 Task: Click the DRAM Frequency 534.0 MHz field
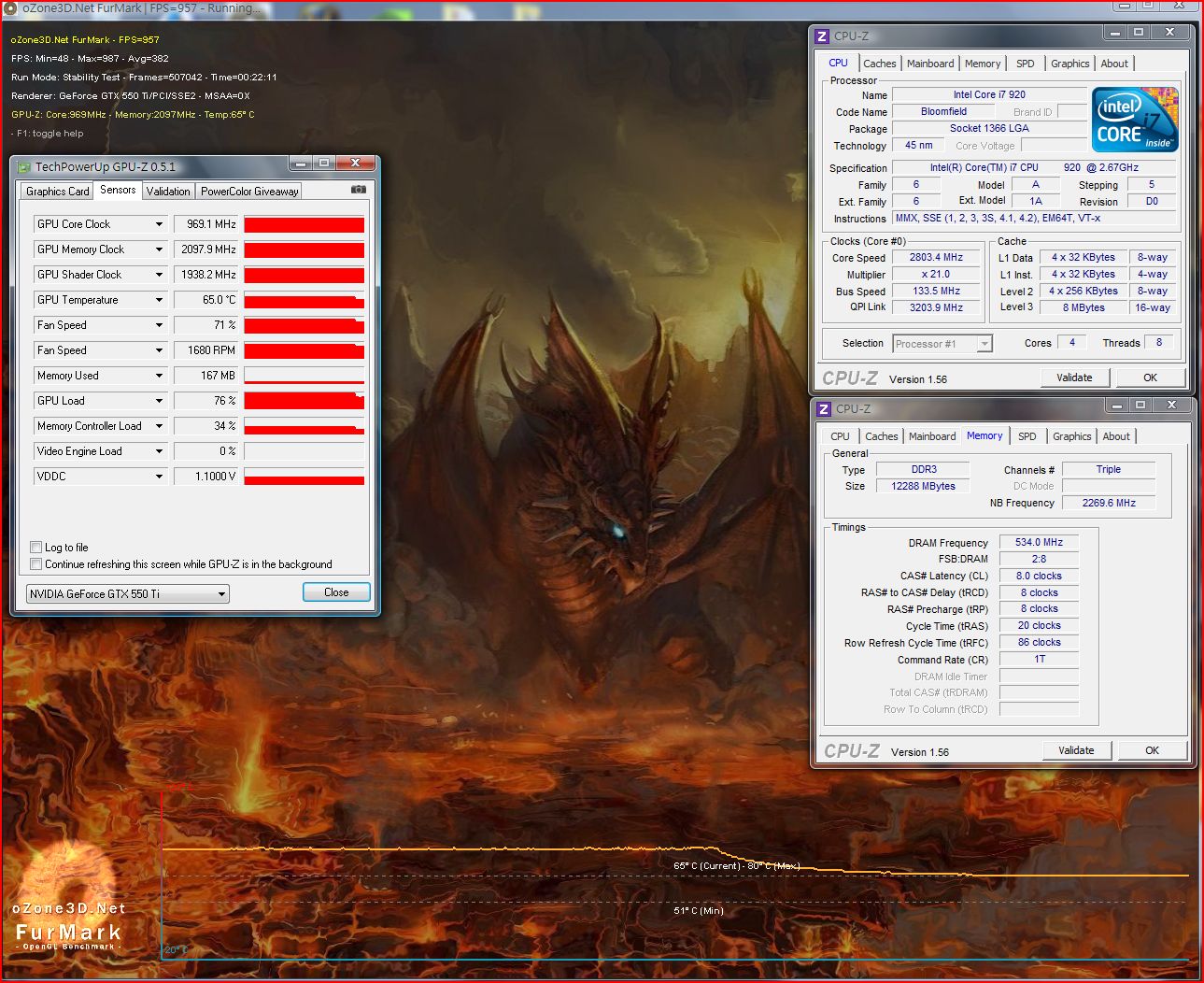pyautogui.click(x=1040, y=543)
